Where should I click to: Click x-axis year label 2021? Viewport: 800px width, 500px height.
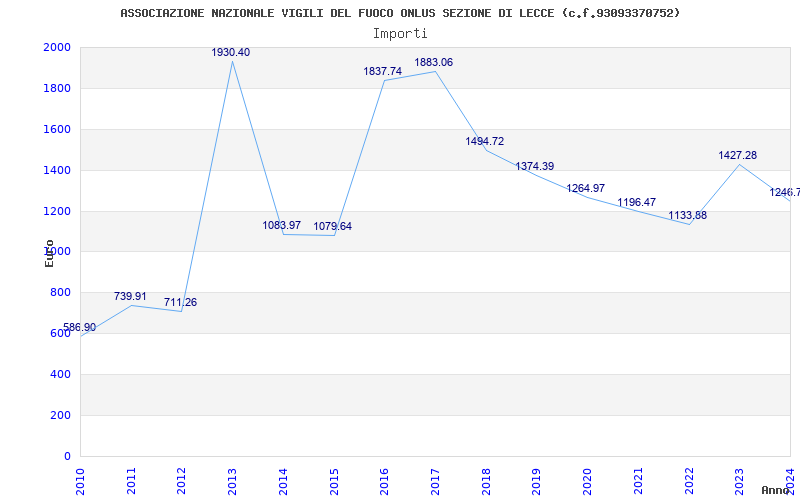coord(638,481)
